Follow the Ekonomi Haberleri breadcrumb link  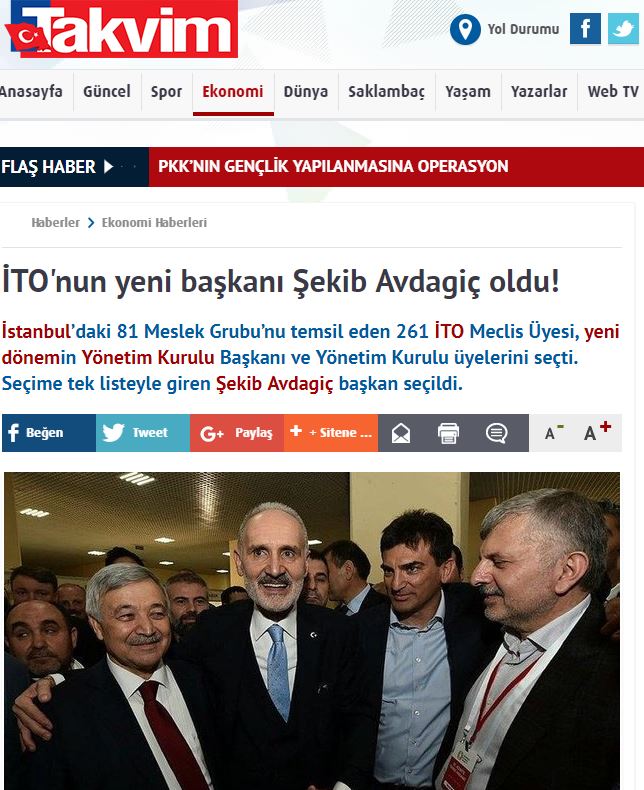(x=154, y=223)
